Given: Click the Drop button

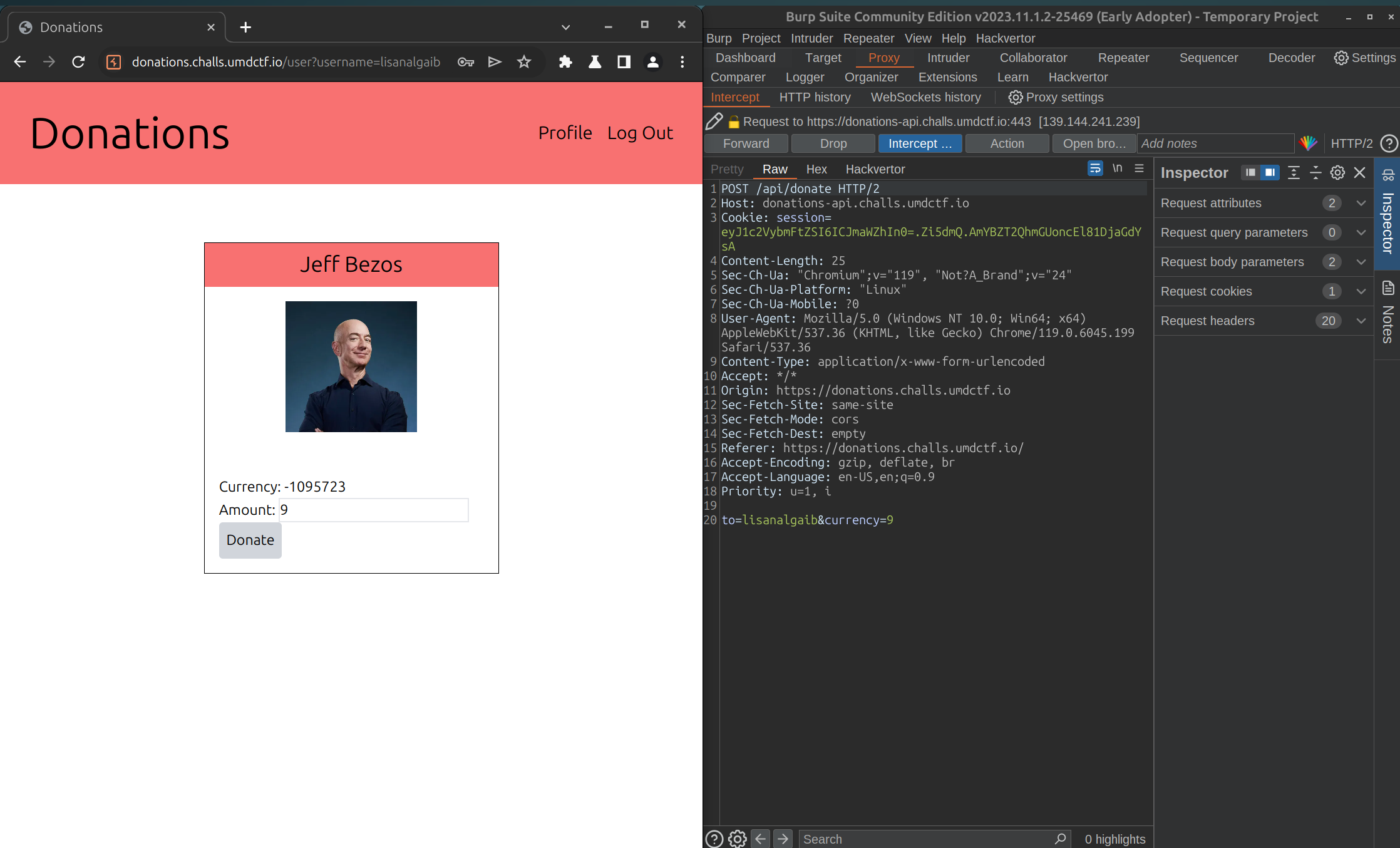Looking at the screenshot, I should pyautogui.click(x=833, y=143).
